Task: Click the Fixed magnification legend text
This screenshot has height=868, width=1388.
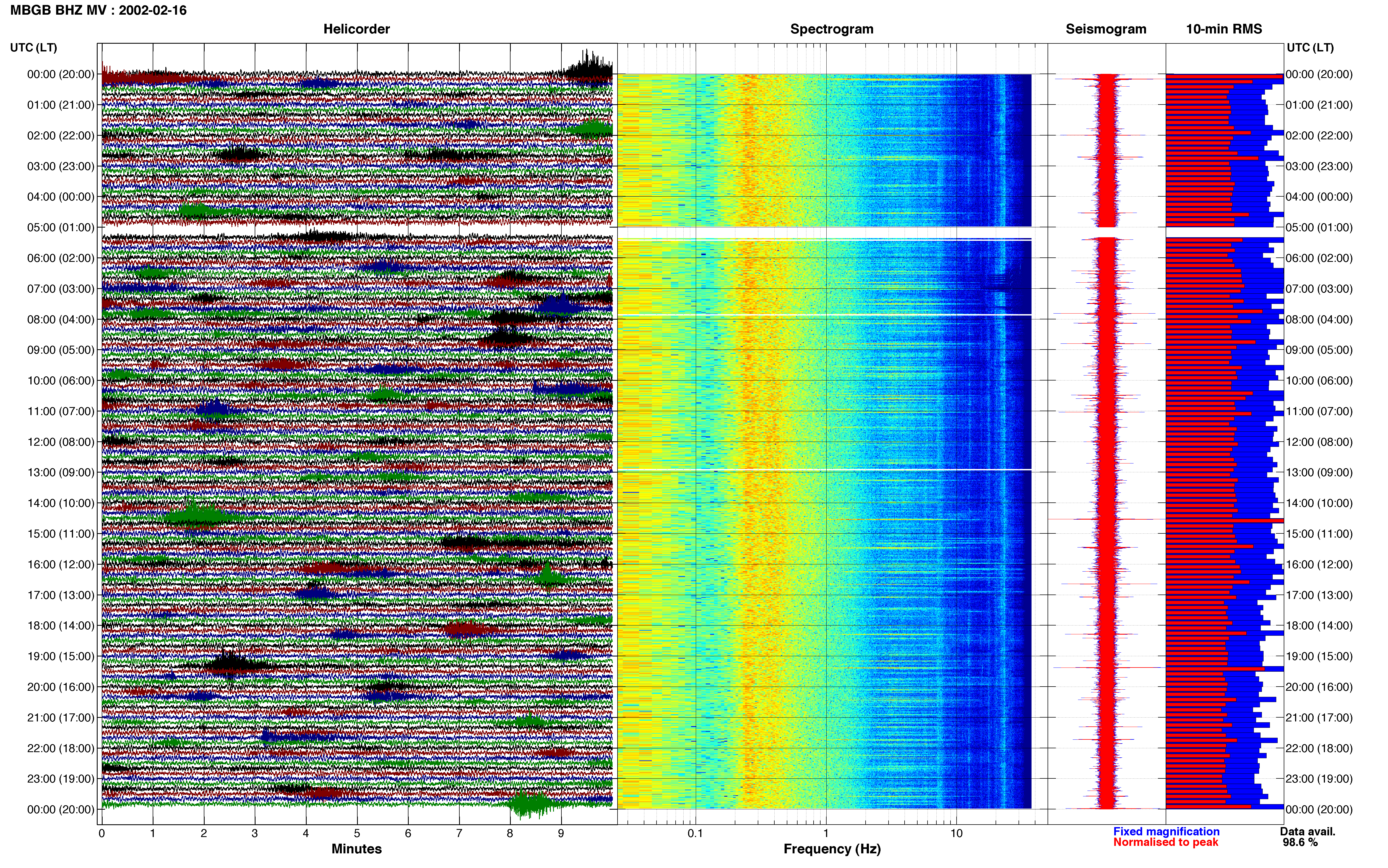Action: 1166,831
